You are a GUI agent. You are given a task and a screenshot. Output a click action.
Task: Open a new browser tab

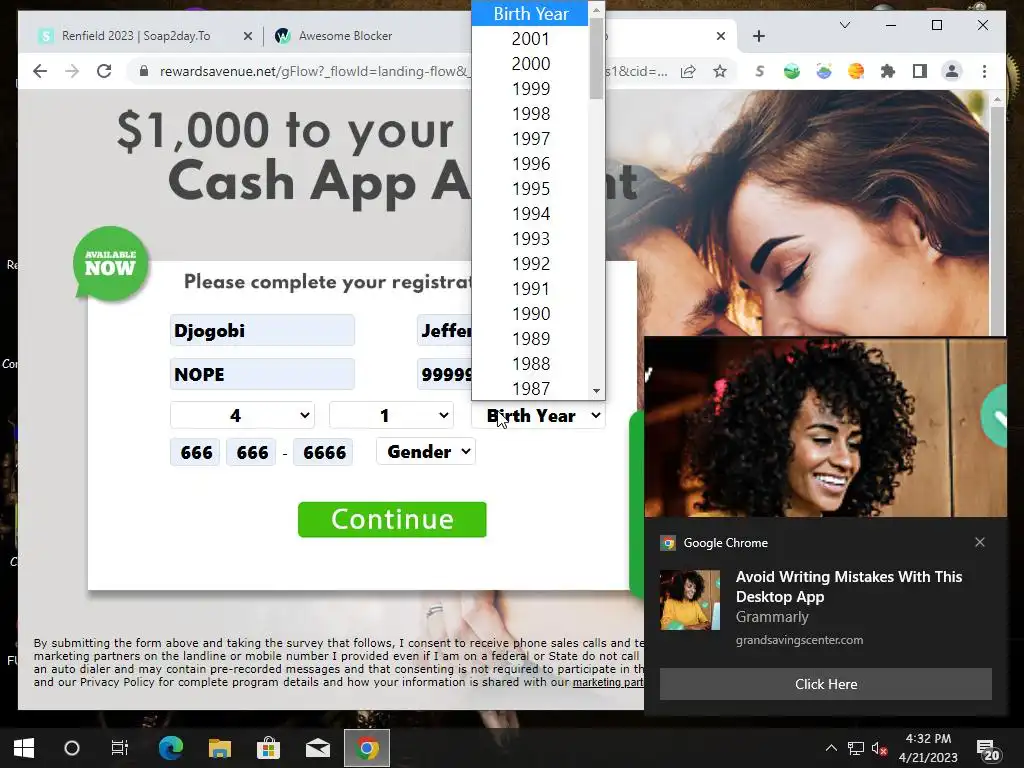click(758, 37)
